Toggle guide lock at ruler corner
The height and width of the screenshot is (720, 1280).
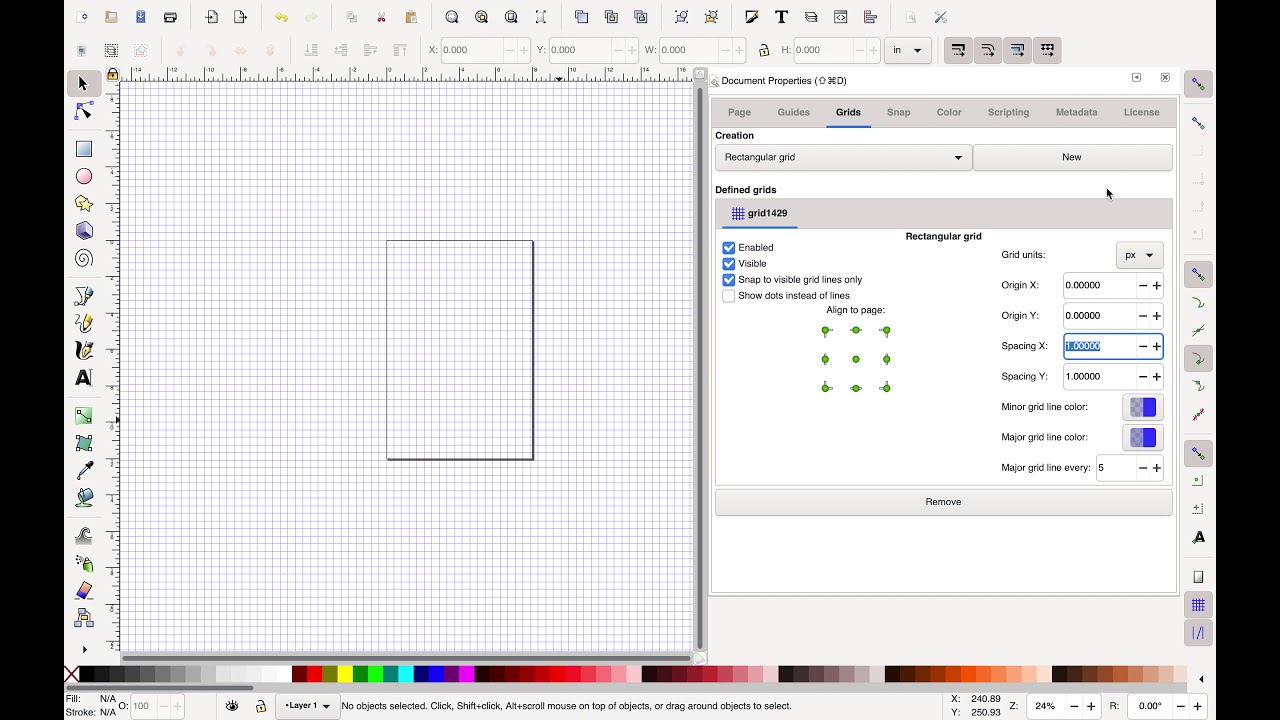pos(112,74)
